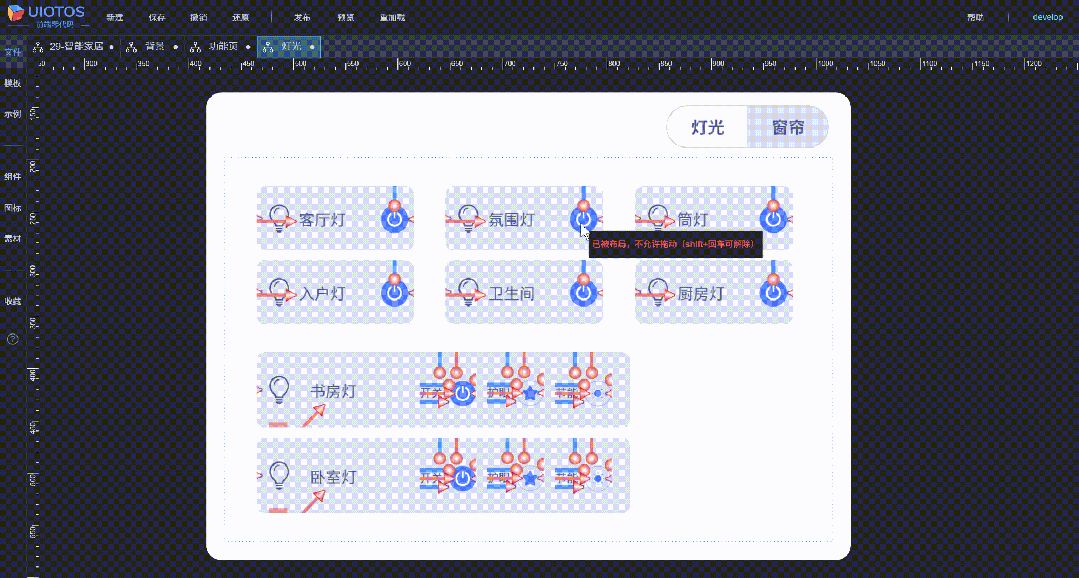Click the 保存 button in the top toolbar

pos(156,17)
